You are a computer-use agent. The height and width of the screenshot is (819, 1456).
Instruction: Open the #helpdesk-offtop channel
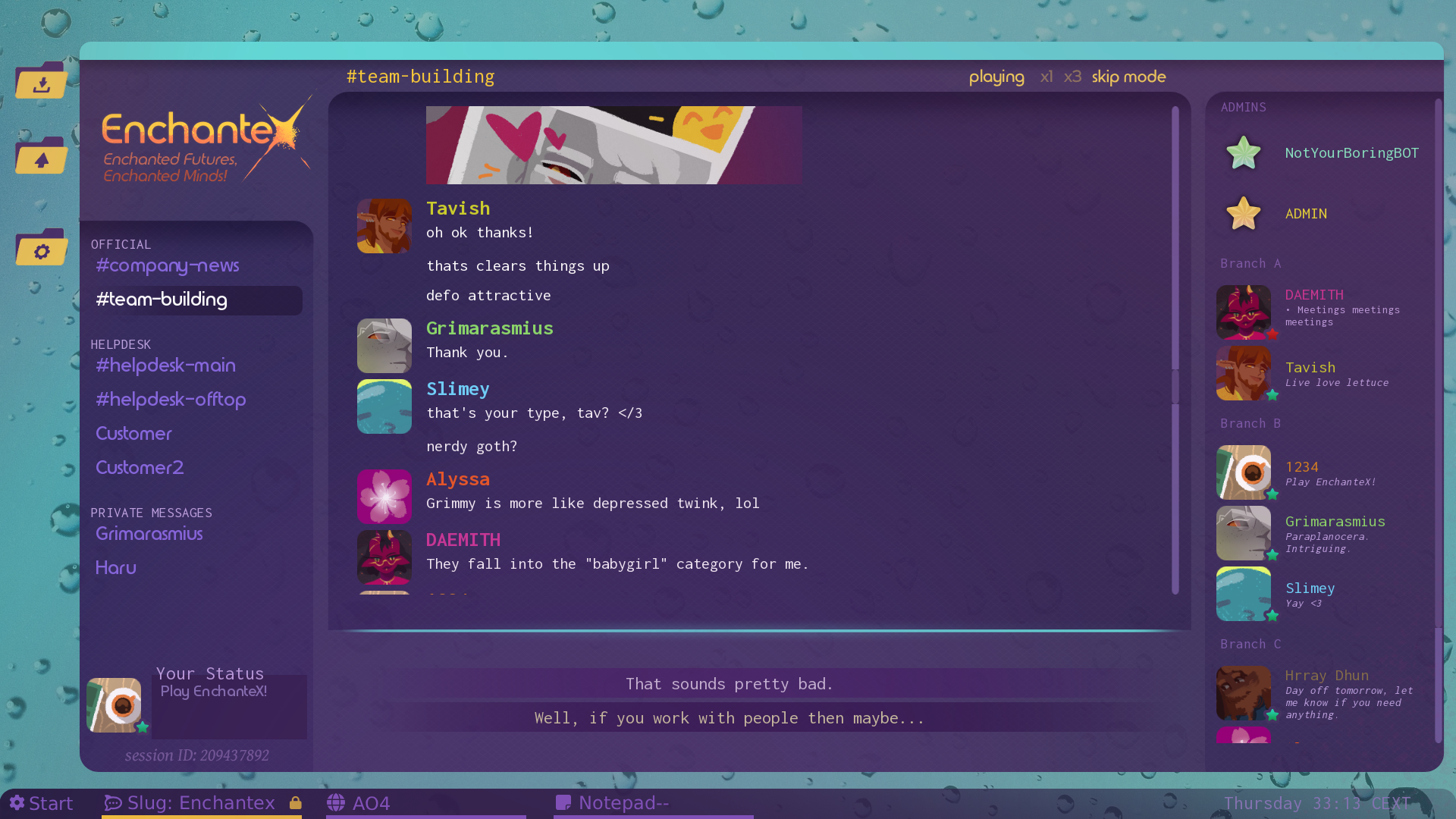point(171,400)
